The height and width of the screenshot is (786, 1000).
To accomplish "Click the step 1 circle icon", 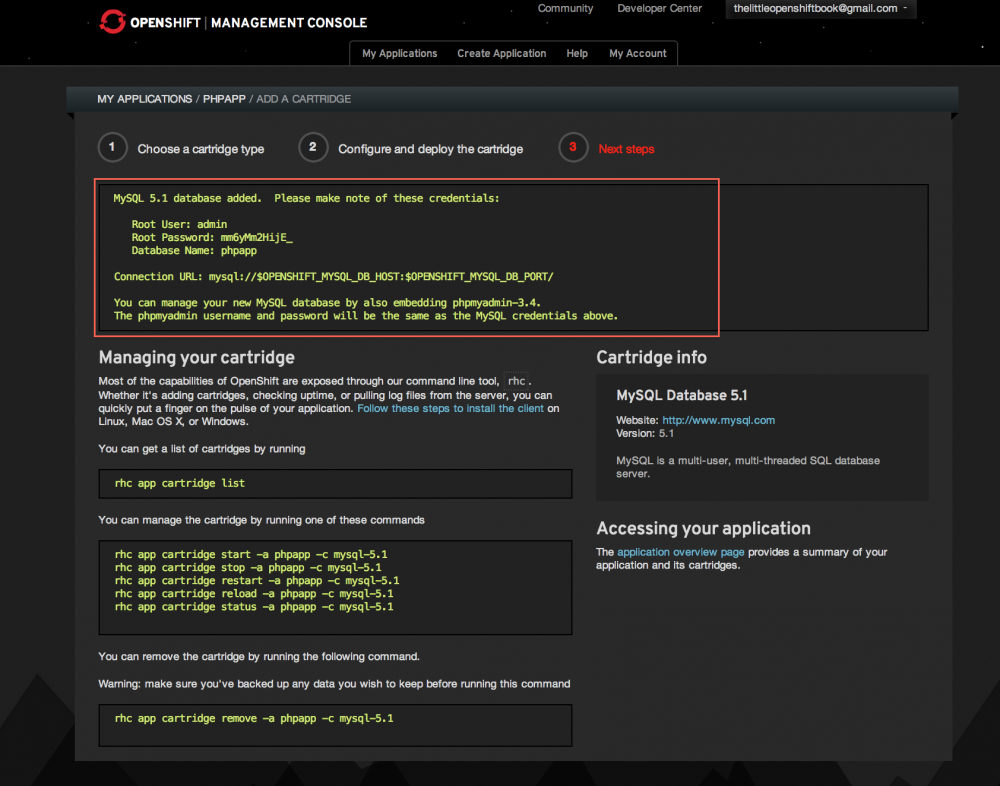I will point(112,148).
